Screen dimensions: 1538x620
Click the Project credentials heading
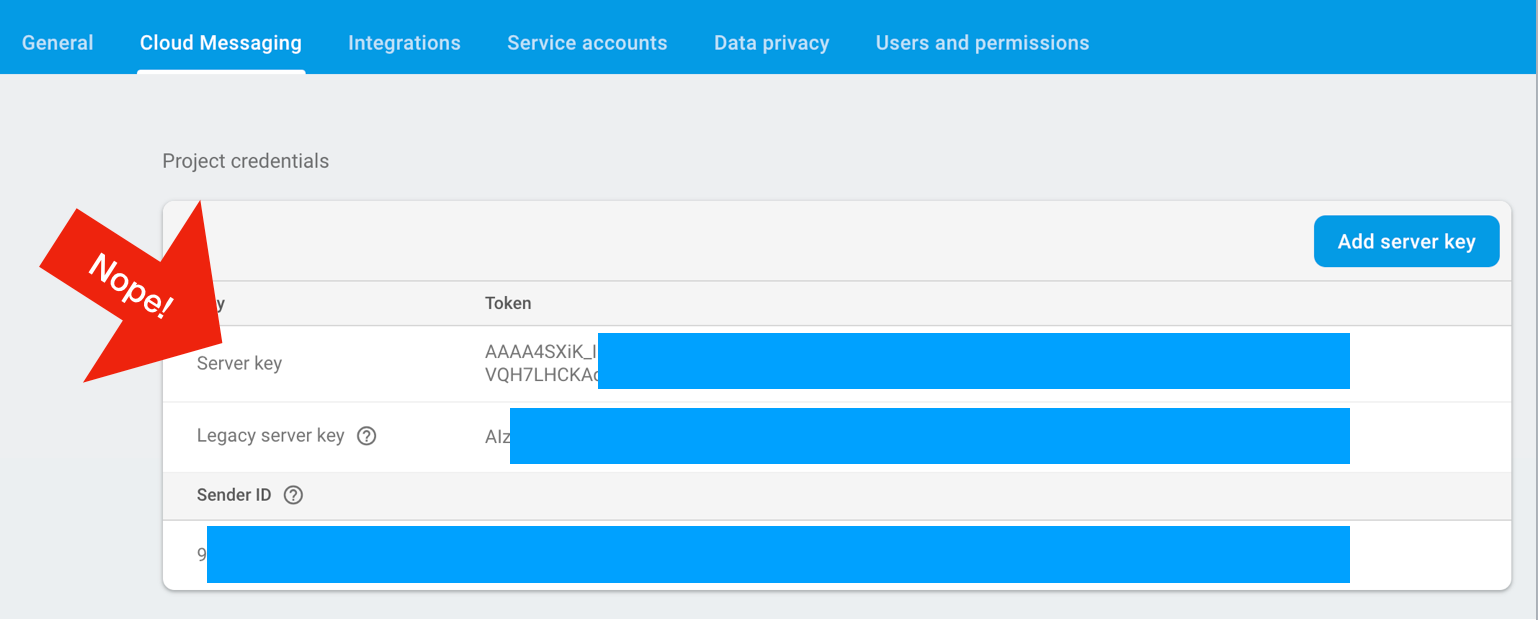coord(246,161)
